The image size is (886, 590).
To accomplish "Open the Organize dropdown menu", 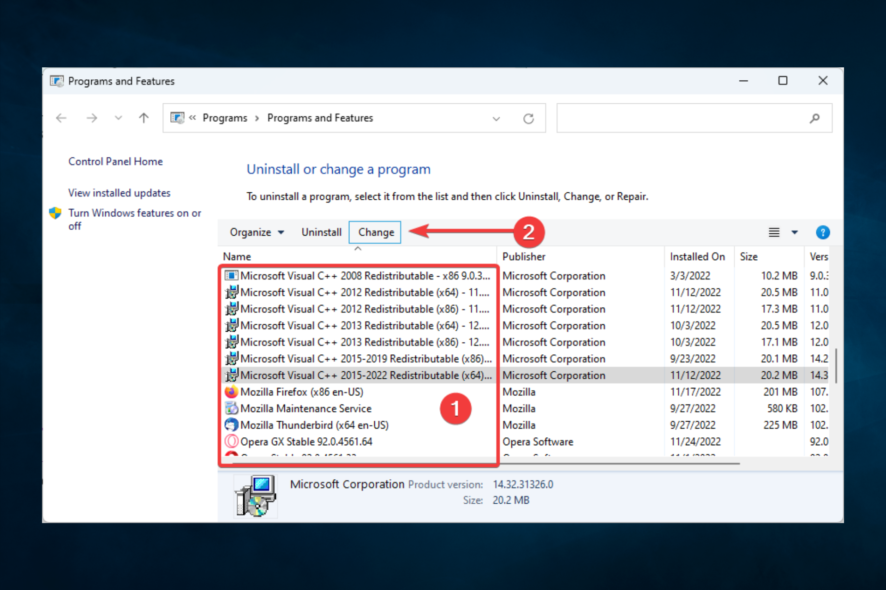I will 257,232.
